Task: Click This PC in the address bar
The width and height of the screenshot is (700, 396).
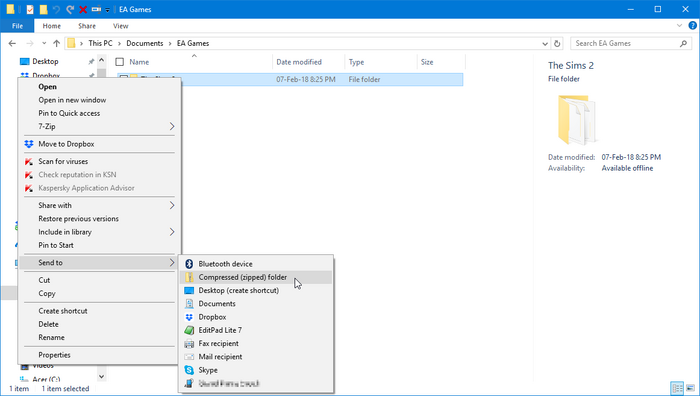Action: [x=100, y=43]
